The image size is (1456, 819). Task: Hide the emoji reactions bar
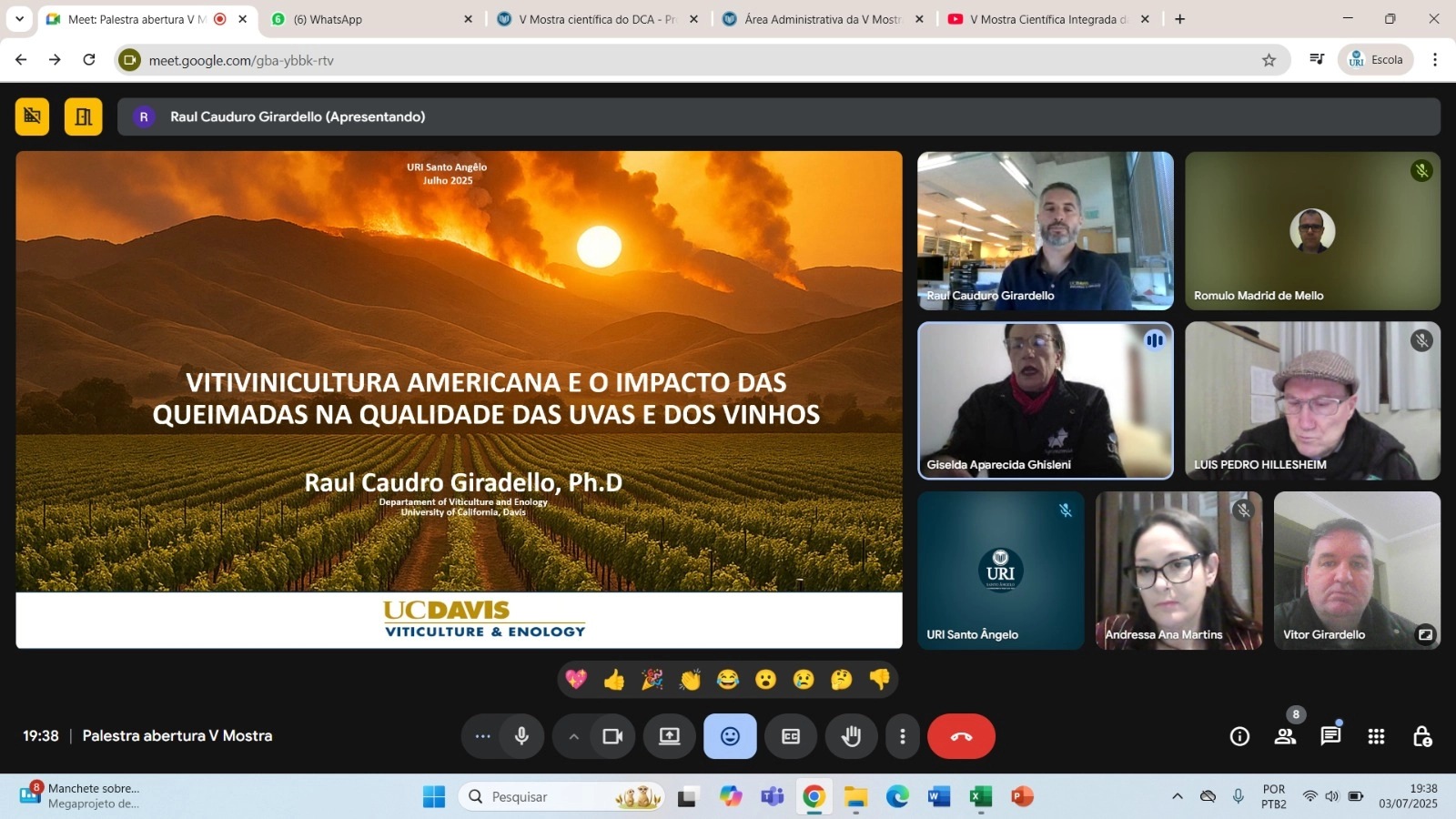(730, 736)
